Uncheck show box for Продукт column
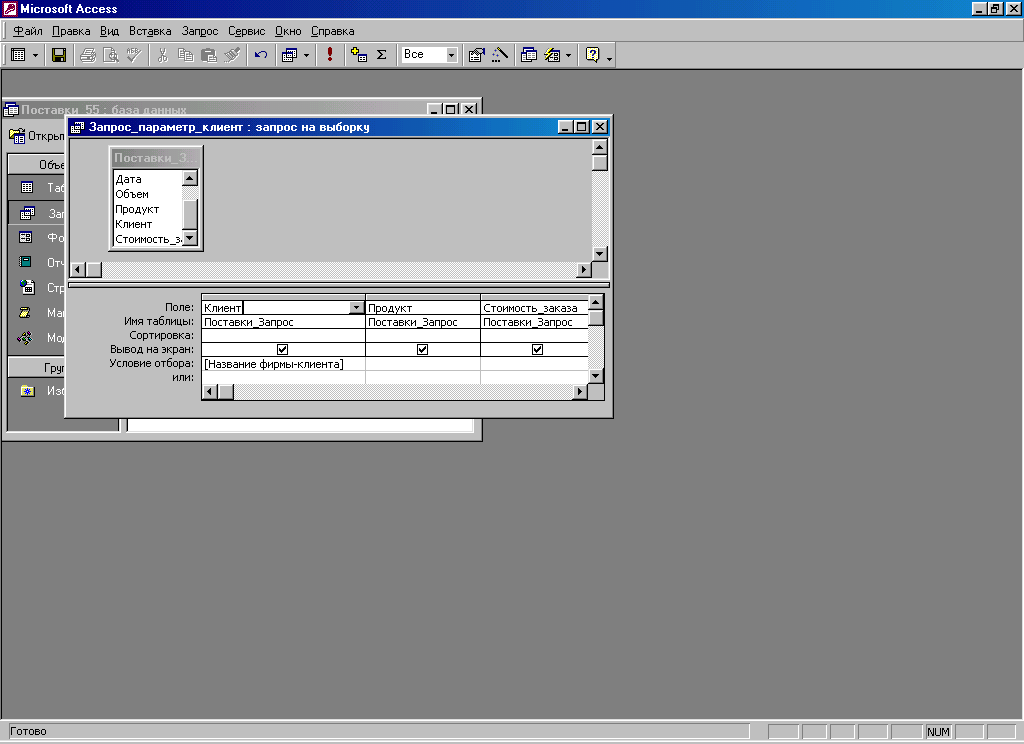 [x=422, y=349]
